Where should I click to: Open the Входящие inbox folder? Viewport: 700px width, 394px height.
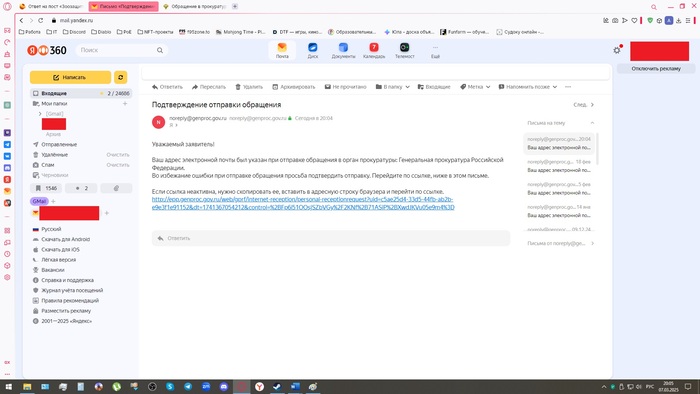click(81, 93)
